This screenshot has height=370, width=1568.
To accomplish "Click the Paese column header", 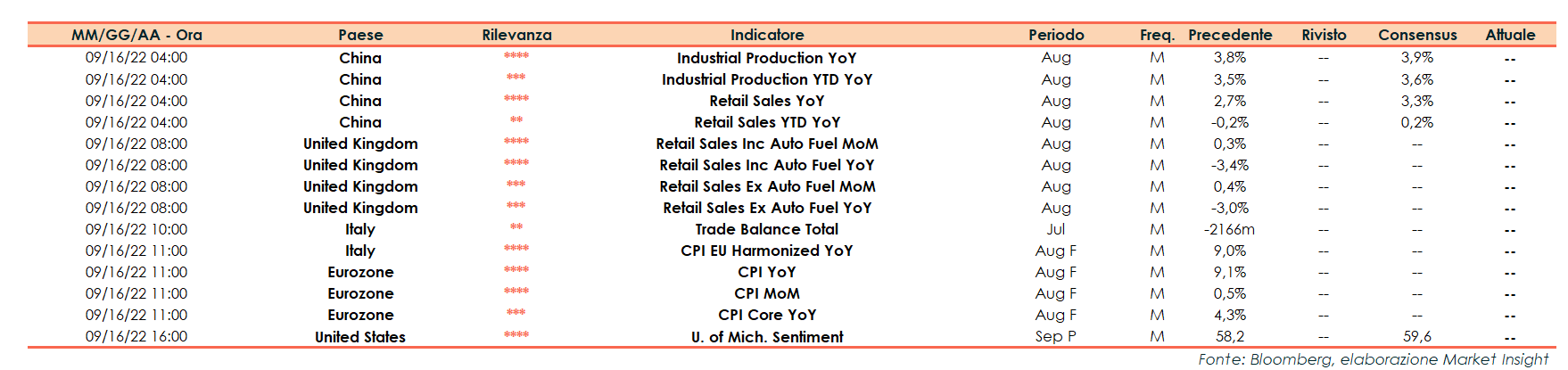I will coord(360,35).
